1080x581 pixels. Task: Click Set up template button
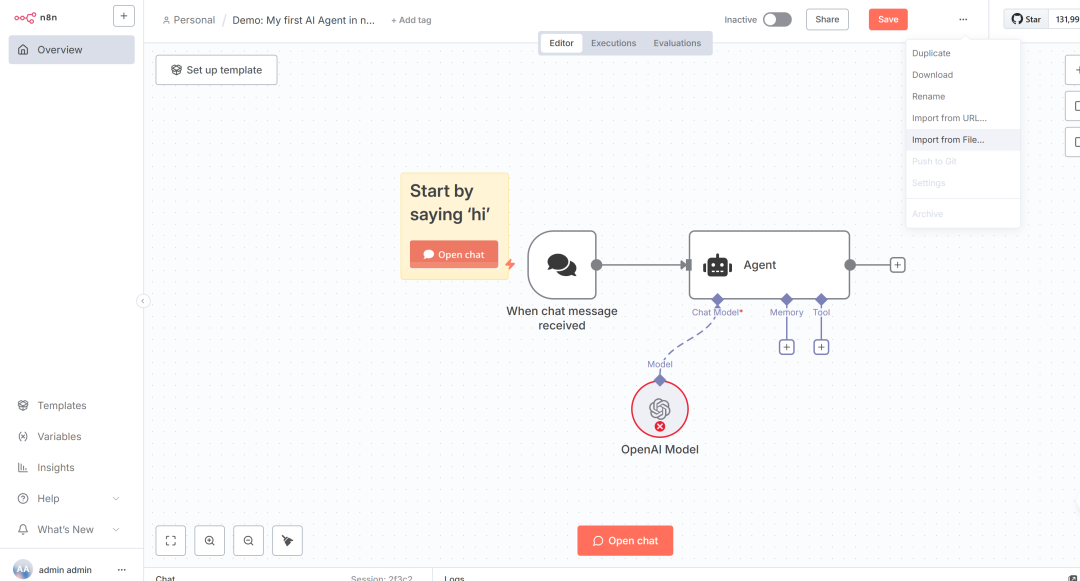[x=216, y=70]
